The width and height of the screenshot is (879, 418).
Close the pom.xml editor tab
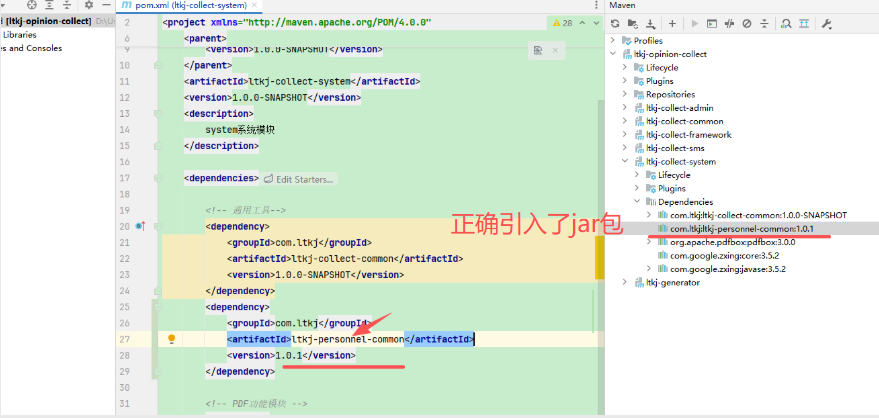click(x=256, y=5)
